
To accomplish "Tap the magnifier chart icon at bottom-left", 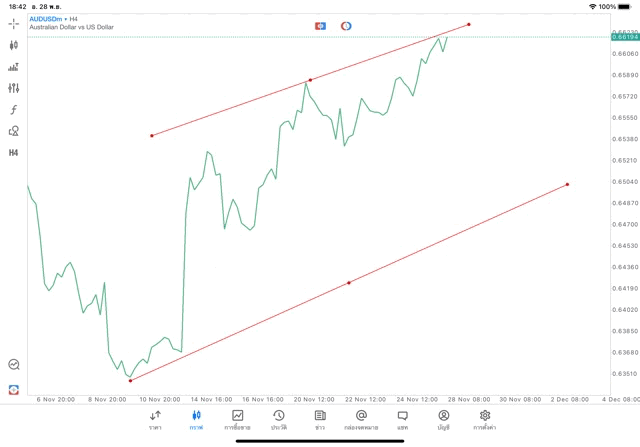I will point(14,365).
